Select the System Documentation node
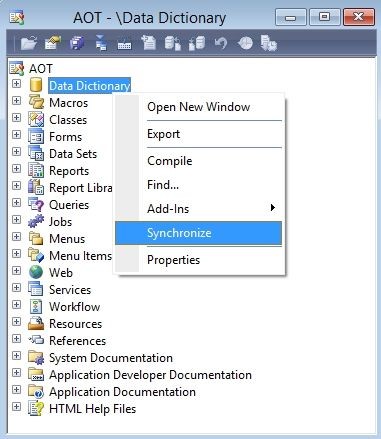The image size is (381, 439). (111, 358)
